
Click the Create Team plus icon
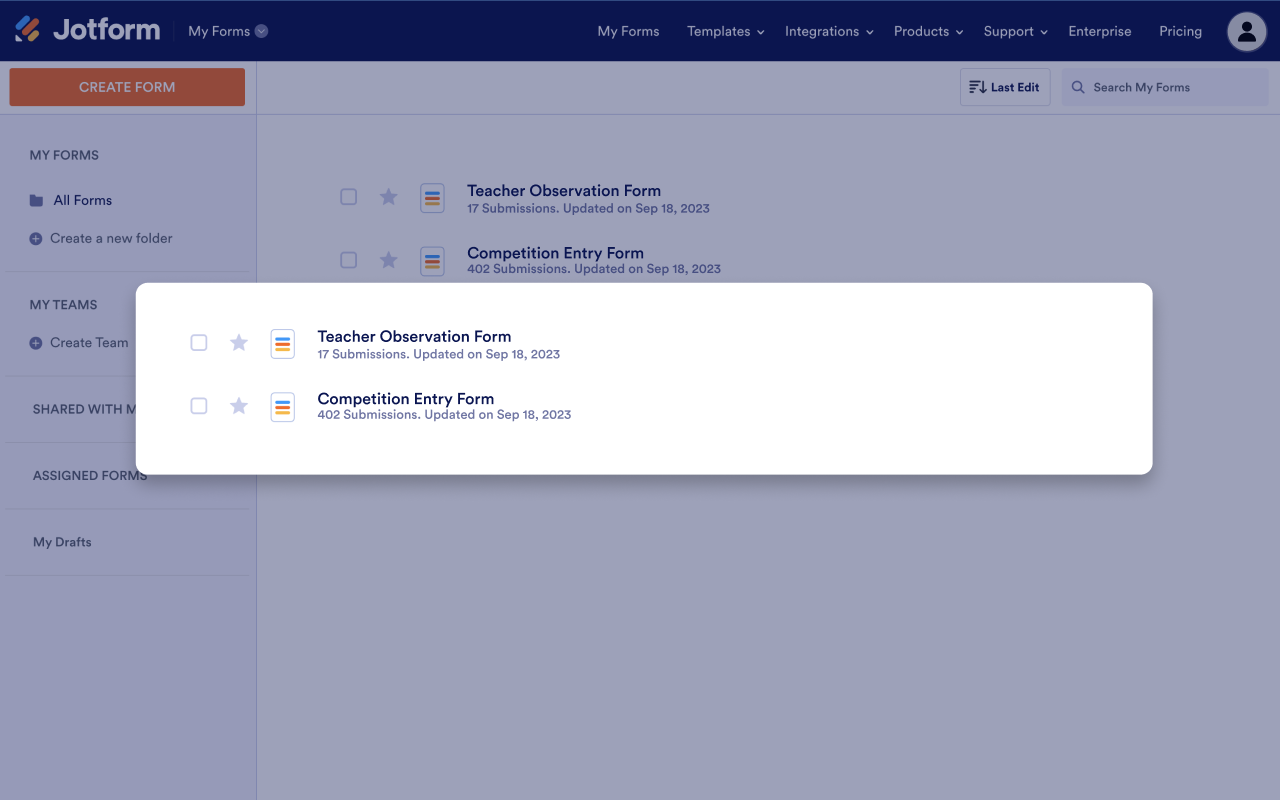[38, 342]
